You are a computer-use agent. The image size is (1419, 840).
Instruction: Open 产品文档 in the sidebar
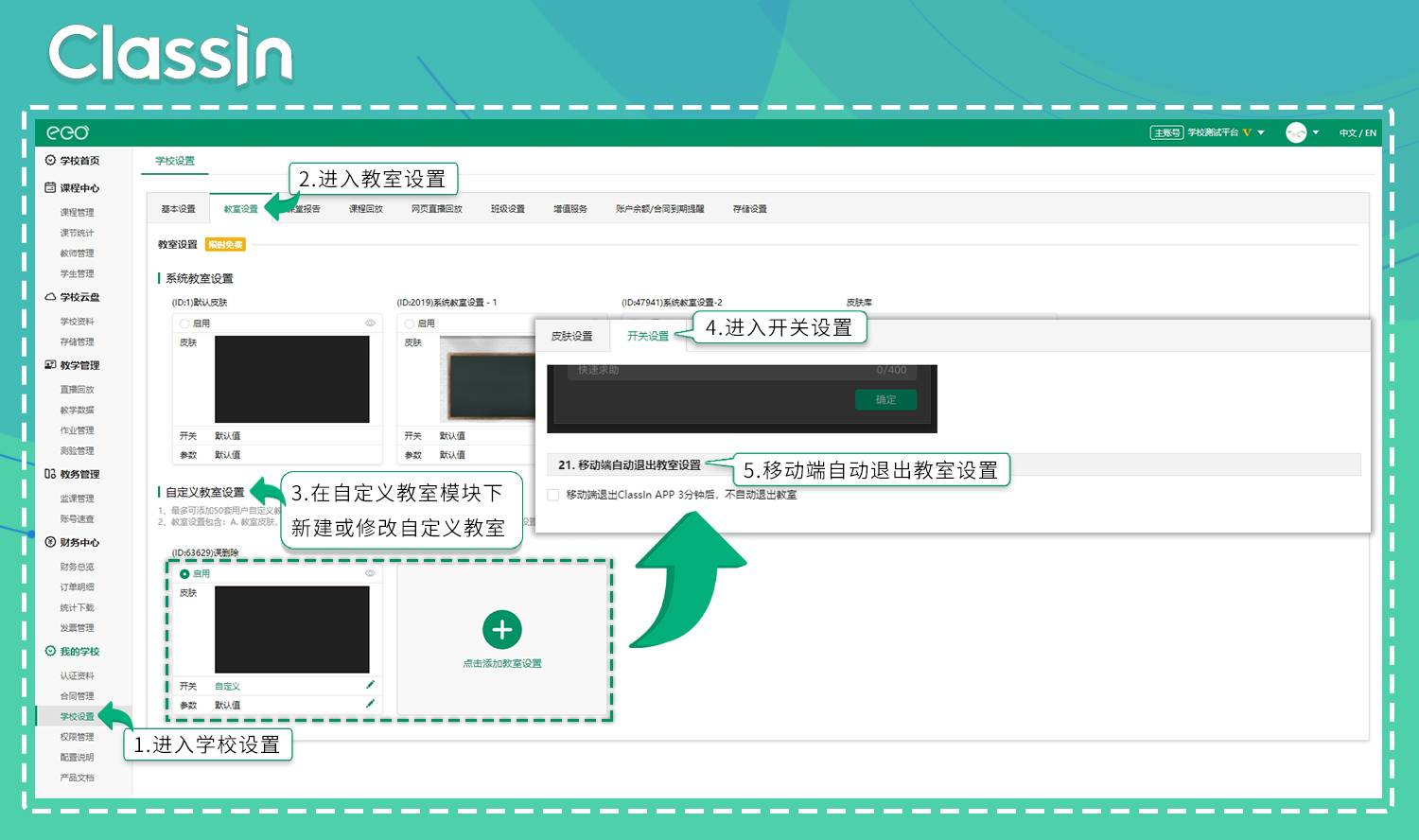[x=78, y=778]
